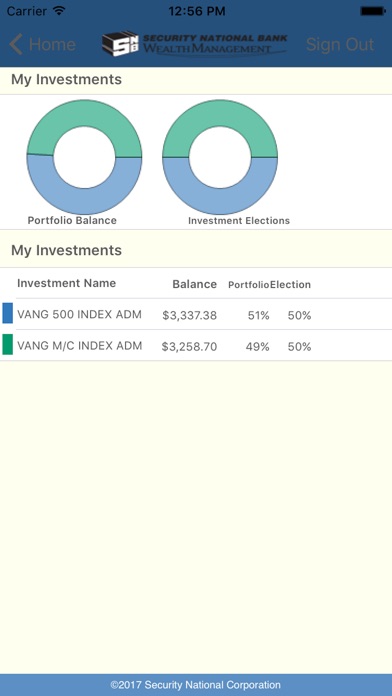Click the Portfolio column header

249,285
